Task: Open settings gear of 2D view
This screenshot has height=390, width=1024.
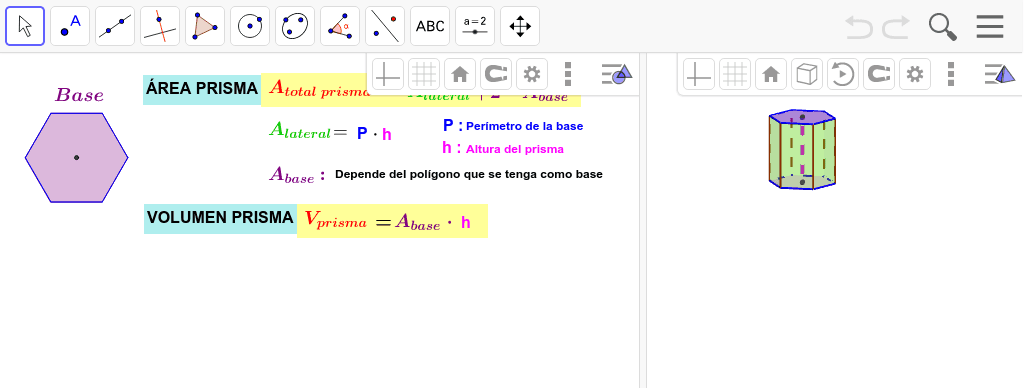Action: pos(532,74)
